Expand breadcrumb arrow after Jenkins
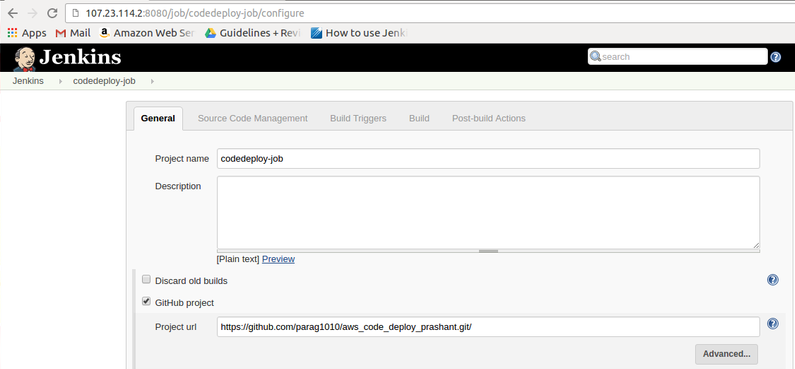795x369 pixels. point(59,81)
